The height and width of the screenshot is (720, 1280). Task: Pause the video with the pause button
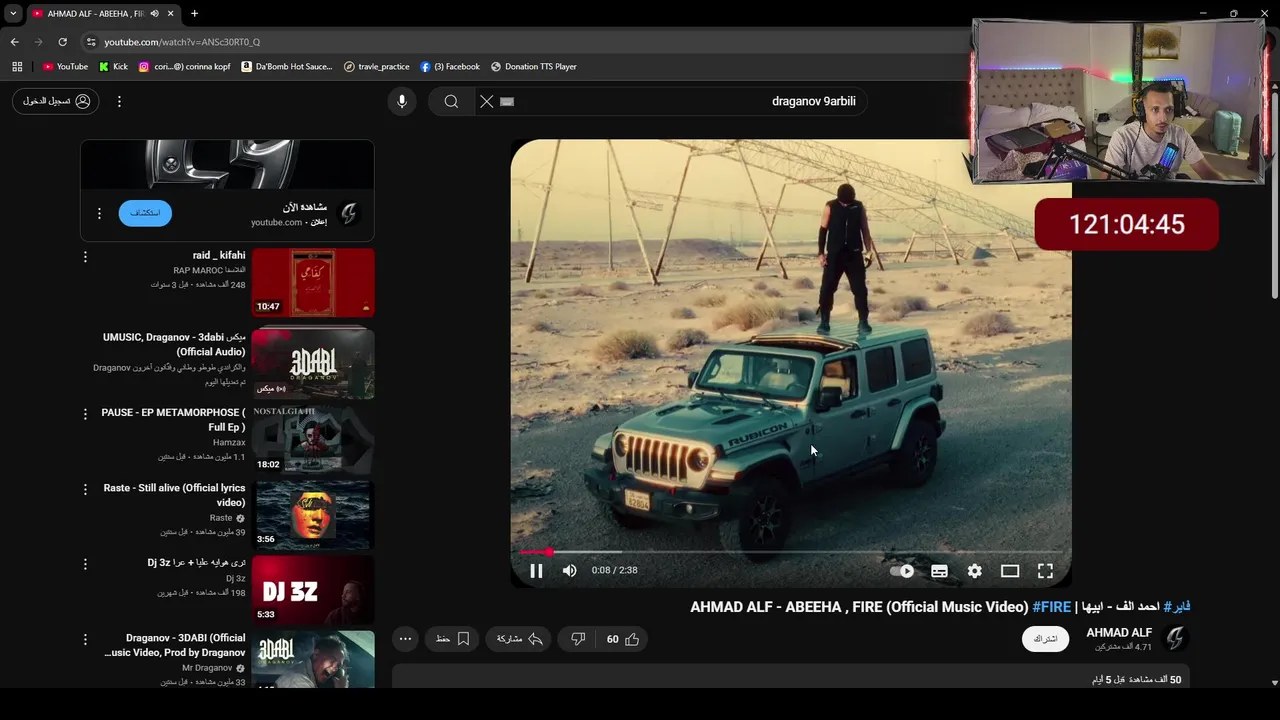pyautogui.click(x=536, y=571)
